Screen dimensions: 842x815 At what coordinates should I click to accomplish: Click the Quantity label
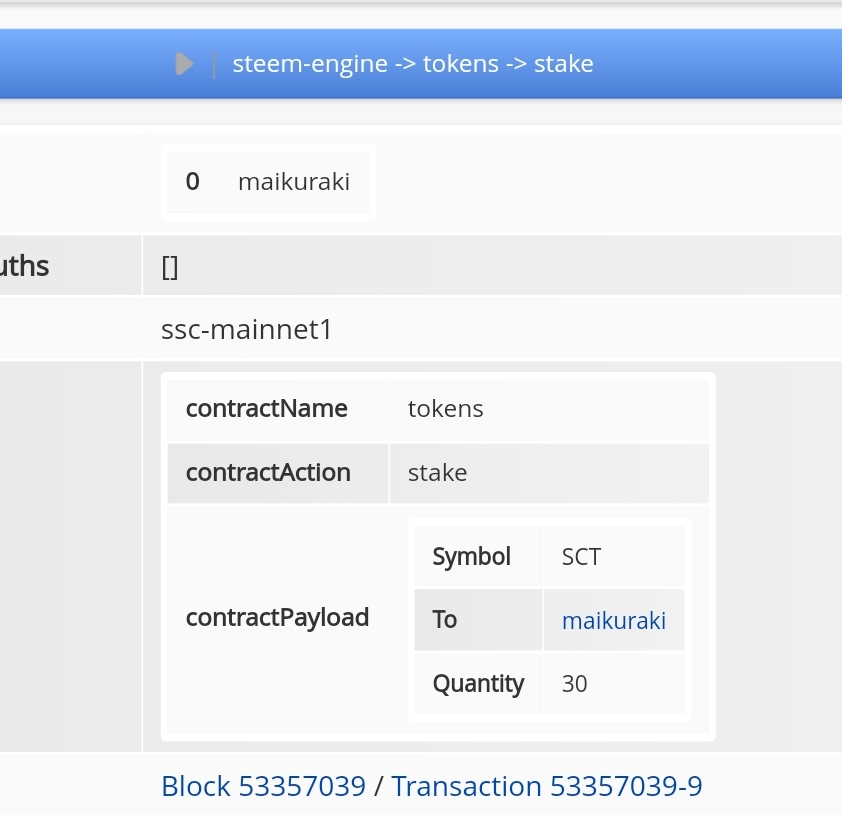click(478, 683)
